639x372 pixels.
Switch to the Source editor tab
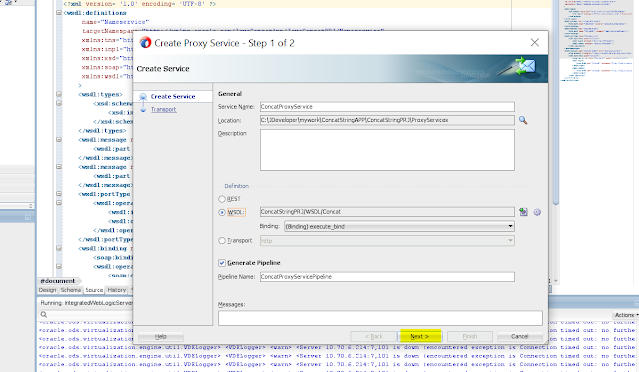[x=94, y=290]
